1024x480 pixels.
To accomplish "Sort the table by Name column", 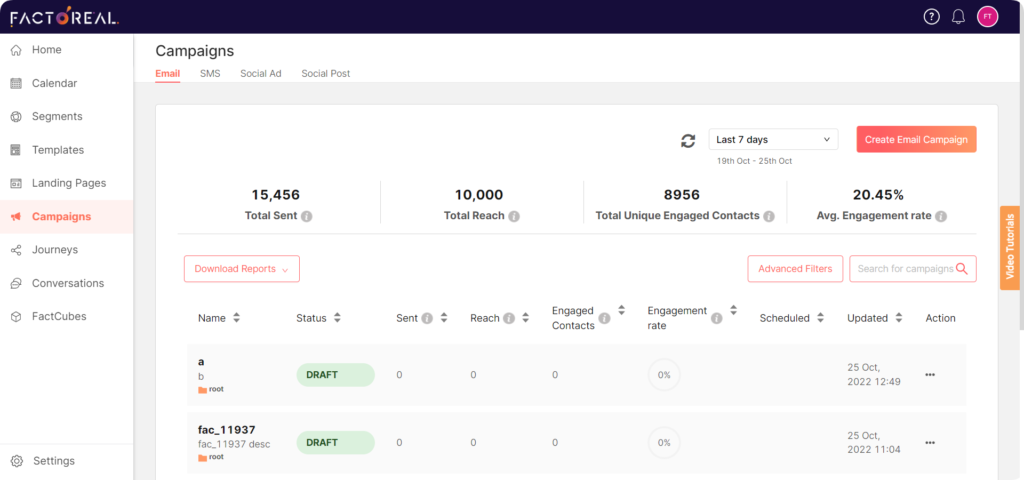I will [237, 318].
